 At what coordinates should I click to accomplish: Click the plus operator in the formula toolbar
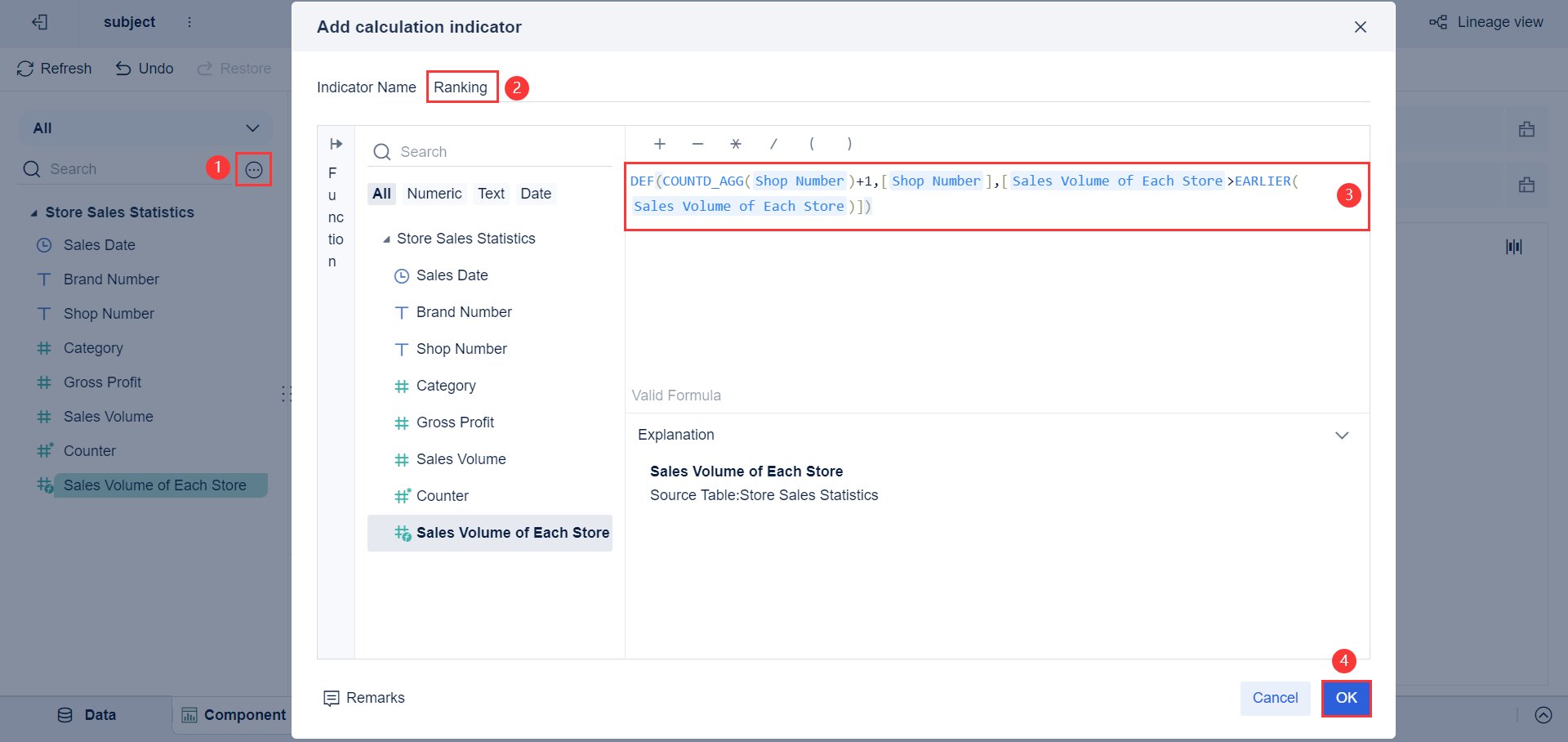659,144
